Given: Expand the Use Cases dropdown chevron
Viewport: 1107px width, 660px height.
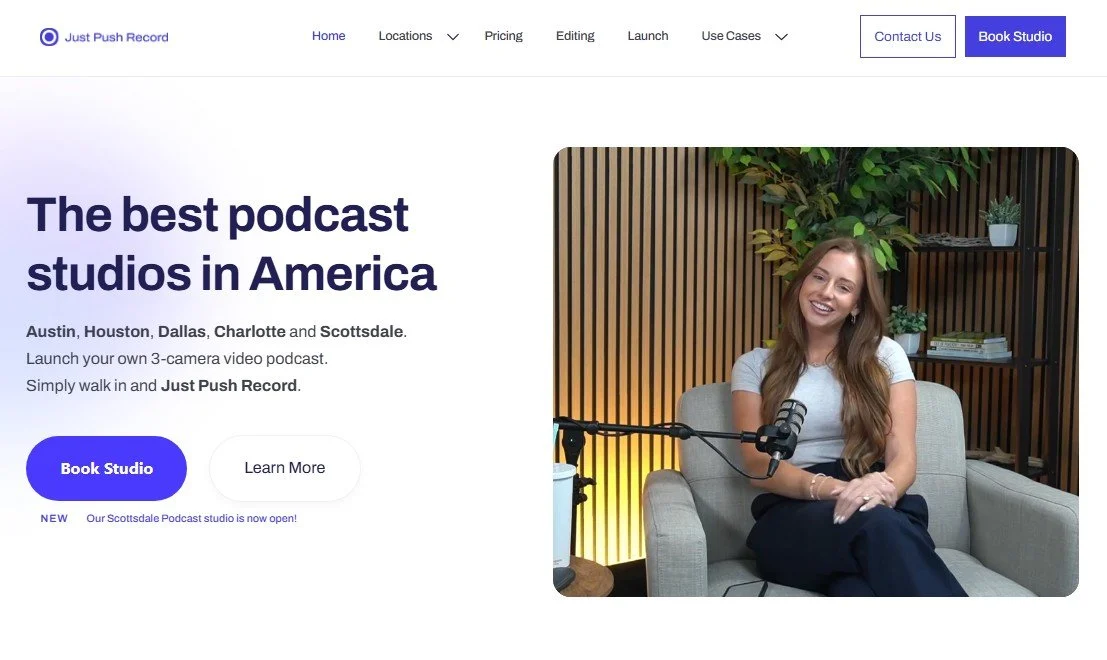Looking at the screenshot, I should point(781,37).
